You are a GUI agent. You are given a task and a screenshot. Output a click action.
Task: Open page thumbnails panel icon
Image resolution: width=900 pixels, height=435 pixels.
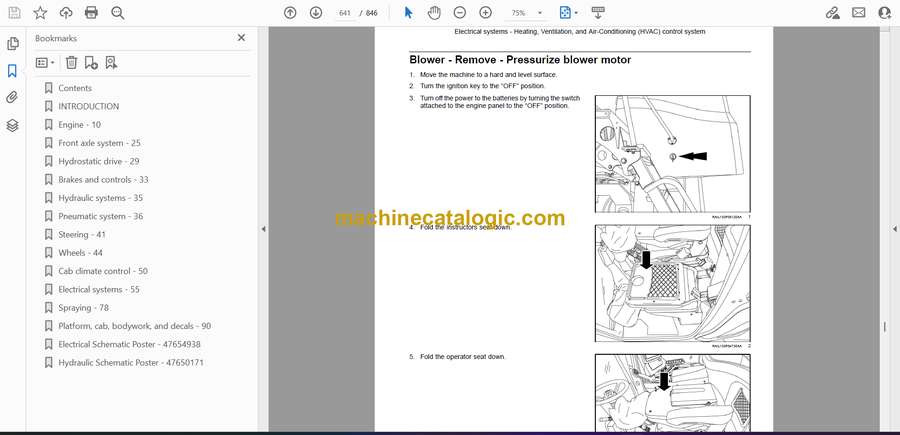click(x=12, y=44)
